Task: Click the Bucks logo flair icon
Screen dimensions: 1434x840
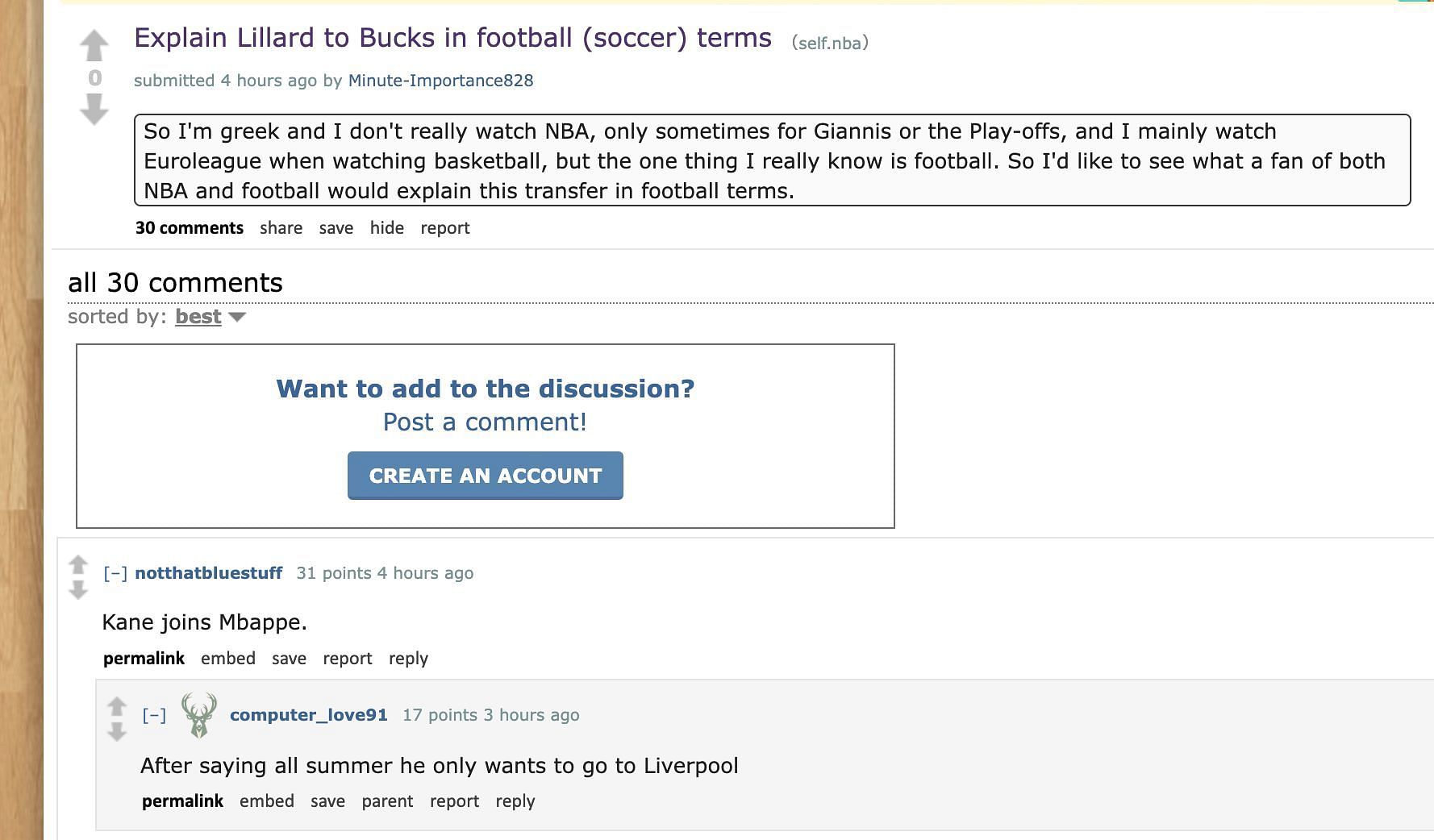Action: click(198, 715)
